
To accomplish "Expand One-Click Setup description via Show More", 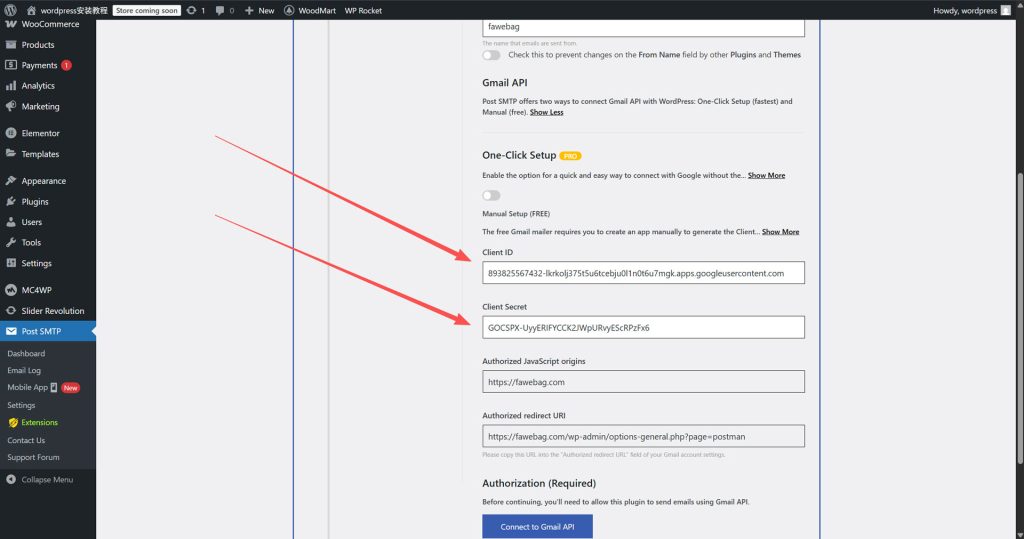I will tap(766, 175).
